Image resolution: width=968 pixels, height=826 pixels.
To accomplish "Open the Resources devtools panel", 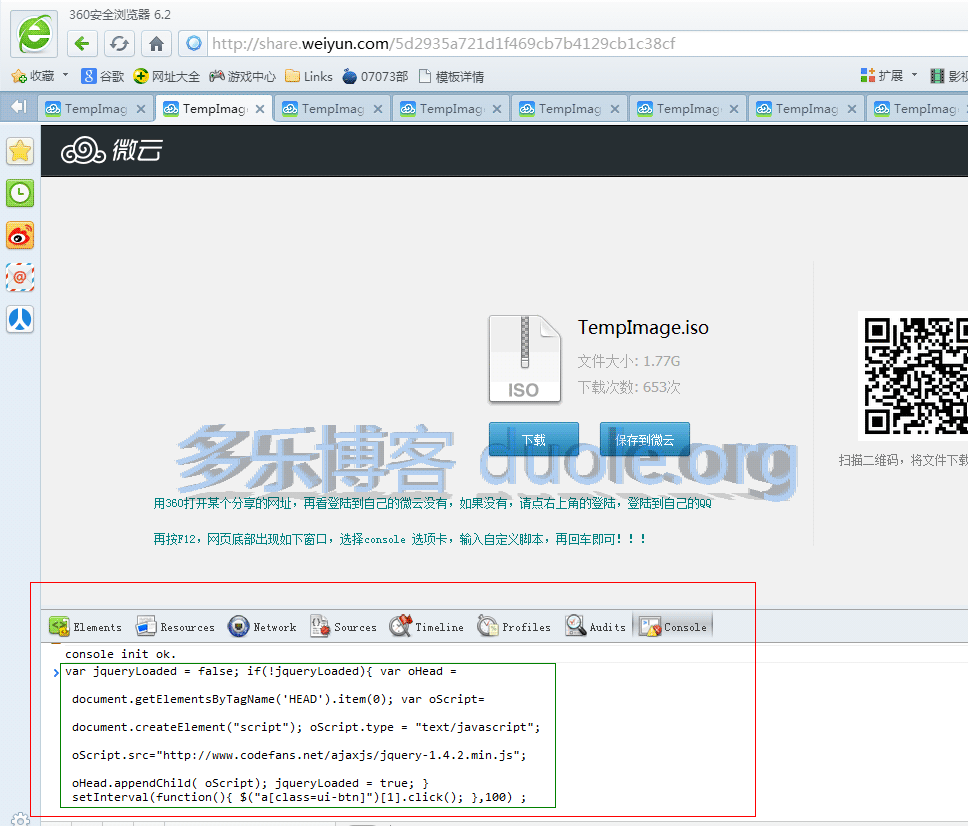I will [x=175, y=627].
